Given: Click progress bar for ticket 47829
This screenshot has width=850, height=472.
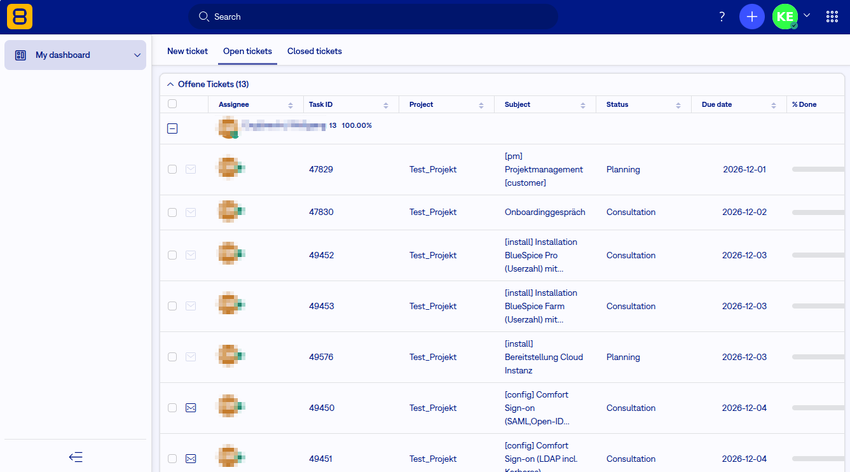Looking at the screenshot, I should (x=818, y=169).
